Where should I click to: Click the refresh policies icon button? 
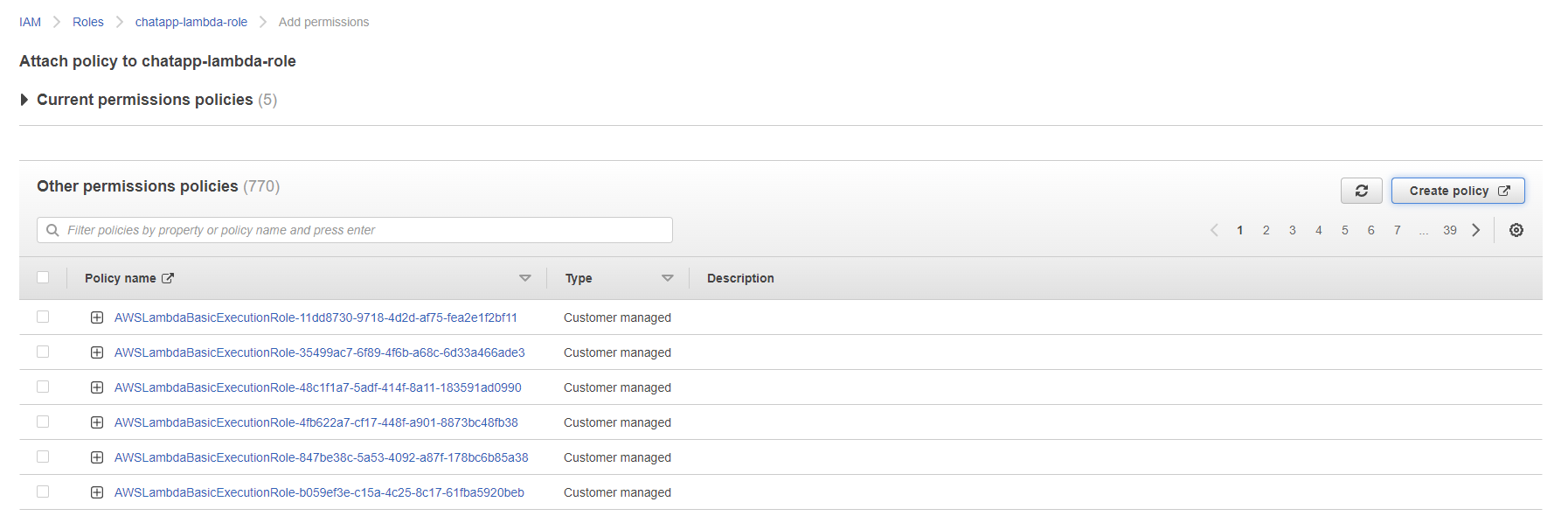[1361, 191]
